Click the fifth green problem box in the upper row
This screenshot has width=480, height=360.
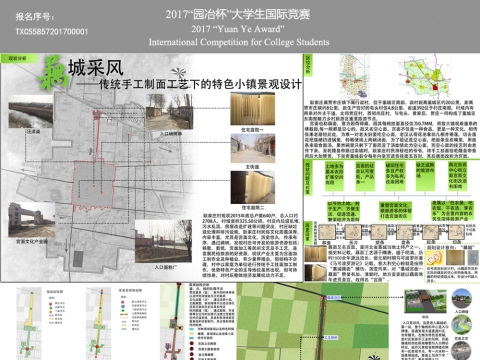[x=457, y=176]
